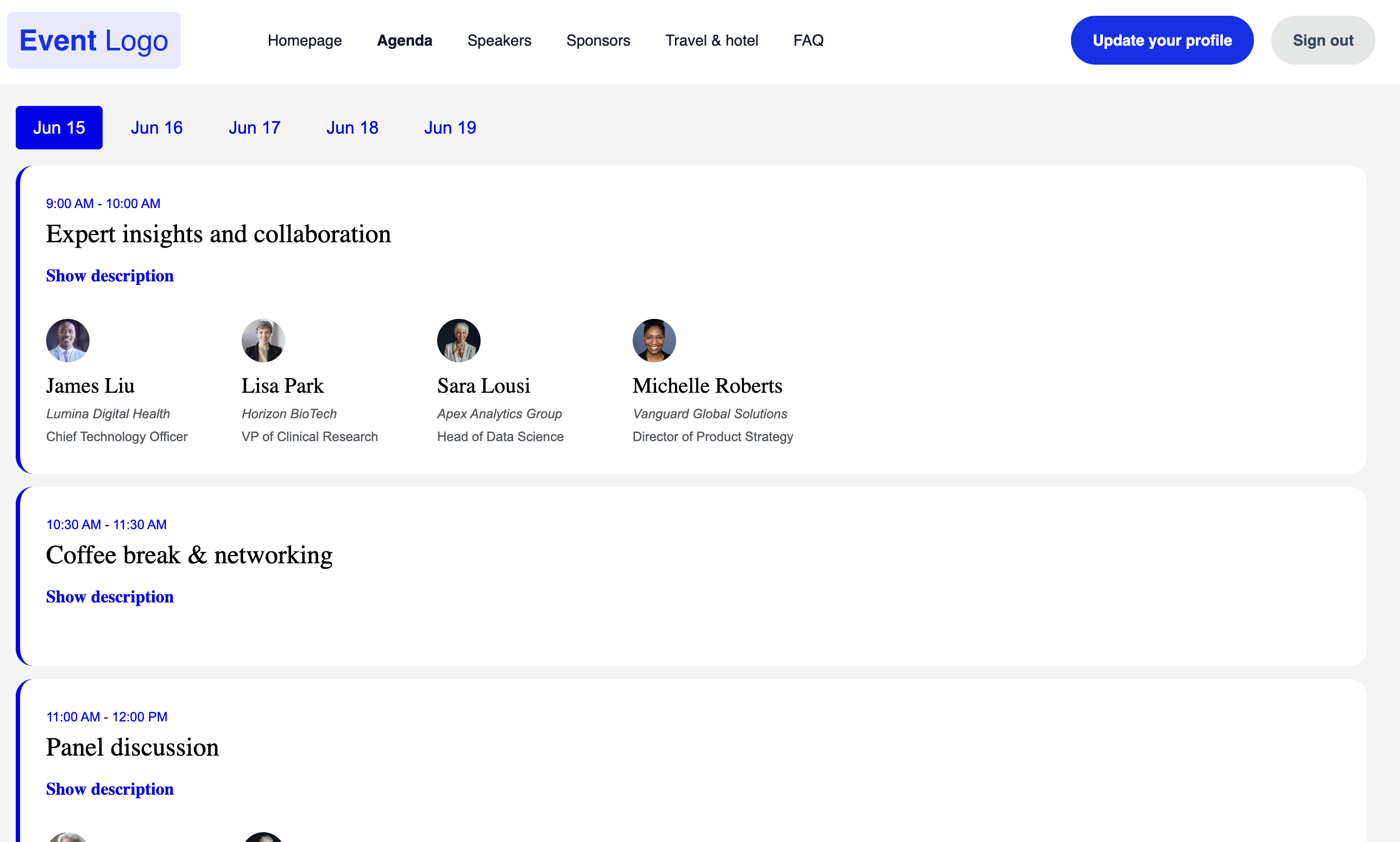Screen dimensions: 1400x842
Task: Click the 11:00 AM - 12:00 PM time label
Action: tap(106, 717)
